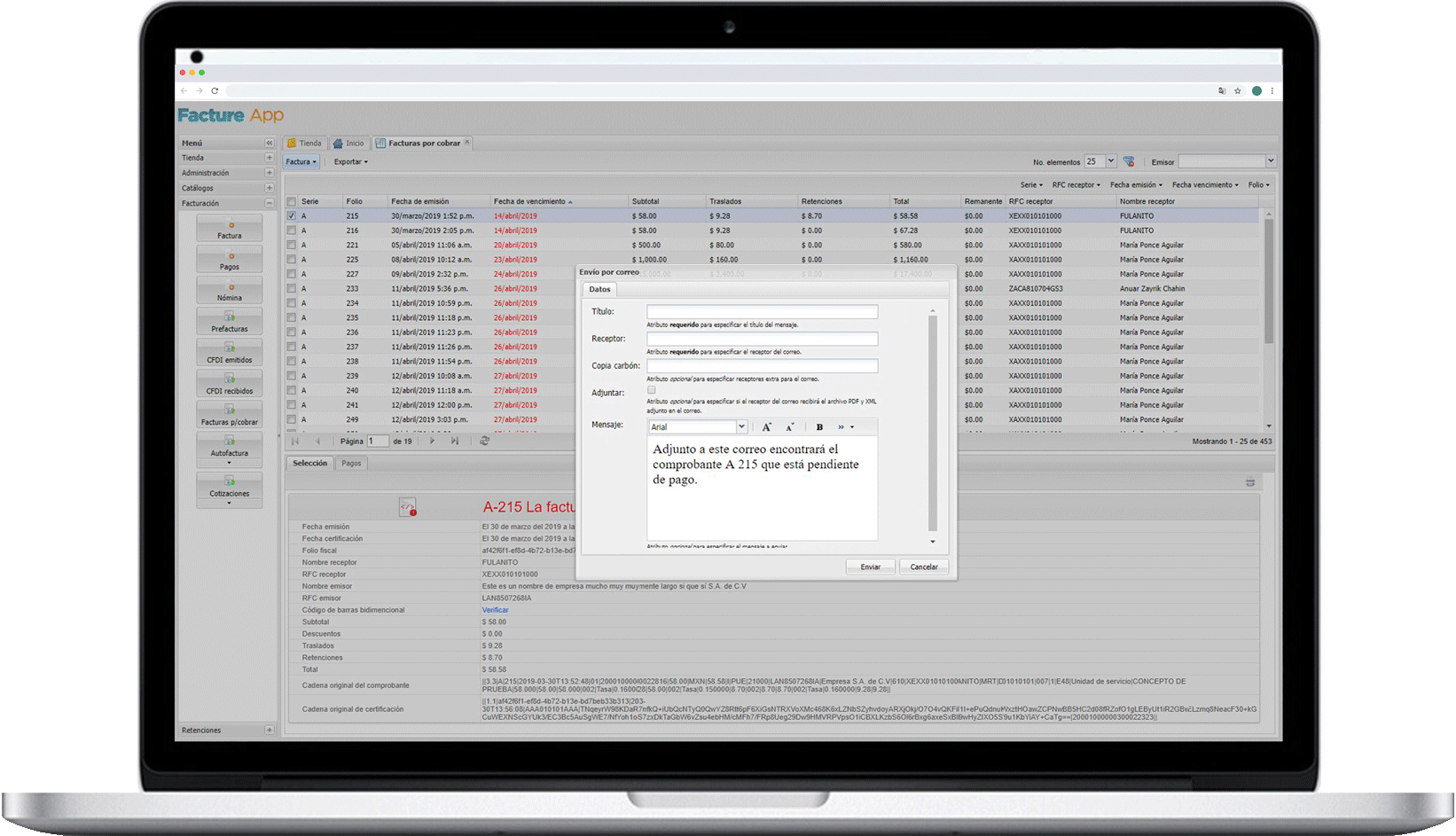The image size is (1456, 836).
Task: Toggle bold in message editor
Action: (819, 427)
